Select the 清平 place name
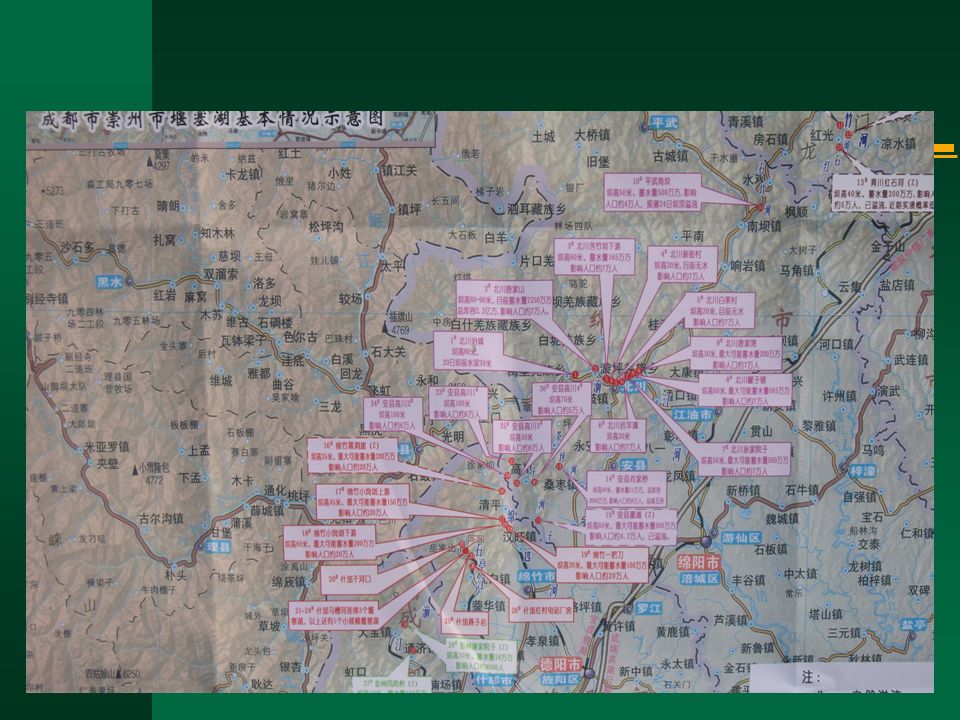Image resolution: width=960 pixels, height=720 pixels. [490, 504]
